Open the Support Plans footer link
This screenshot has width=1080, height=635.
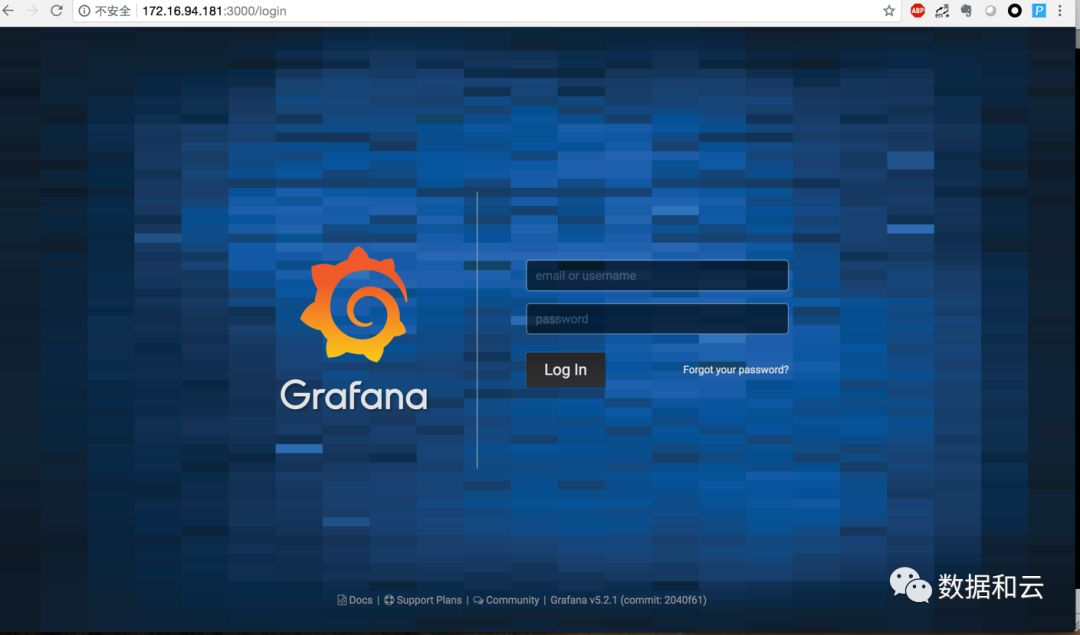pos(423,600)
